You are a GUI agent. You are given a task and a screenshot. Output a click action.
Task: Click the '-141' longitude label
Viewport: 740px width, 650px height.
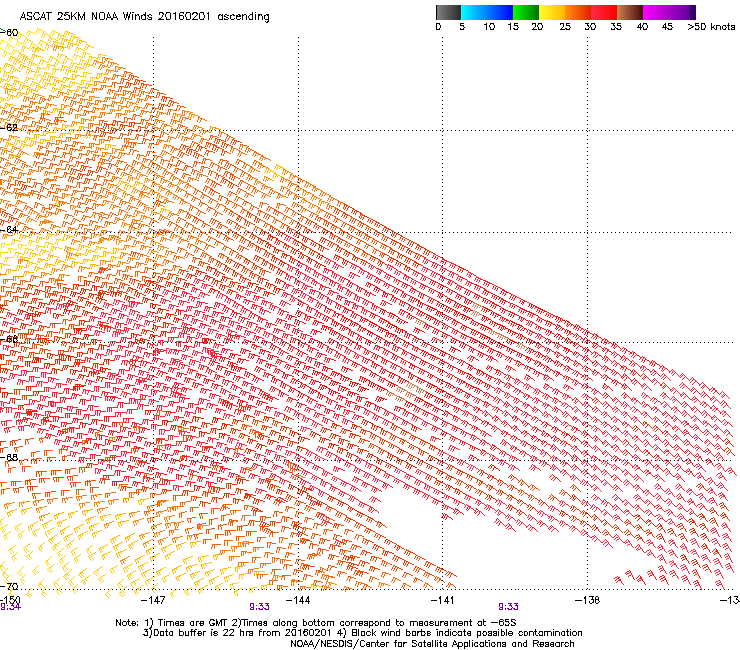coord(442,600)
